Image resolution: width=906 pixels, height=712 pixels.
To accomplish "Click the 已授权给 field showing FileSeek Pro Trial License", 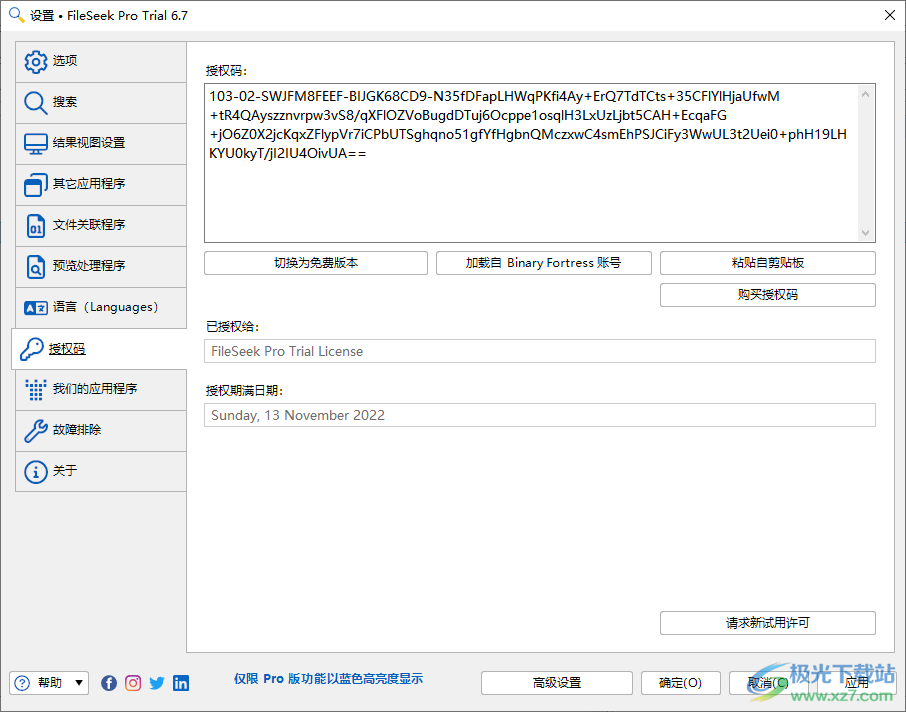I will [540, 351].
